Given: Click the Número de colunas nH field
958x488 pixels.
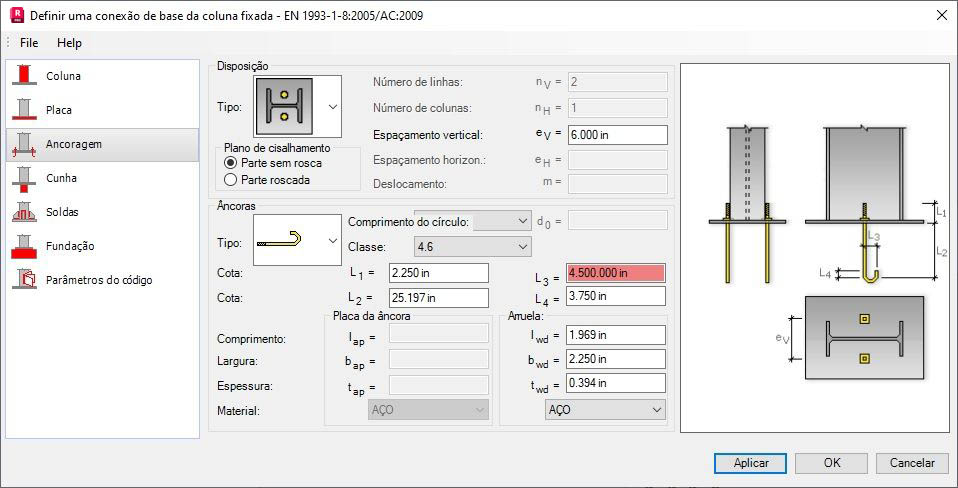Looking at the screenshot, I should pos(617,108).
